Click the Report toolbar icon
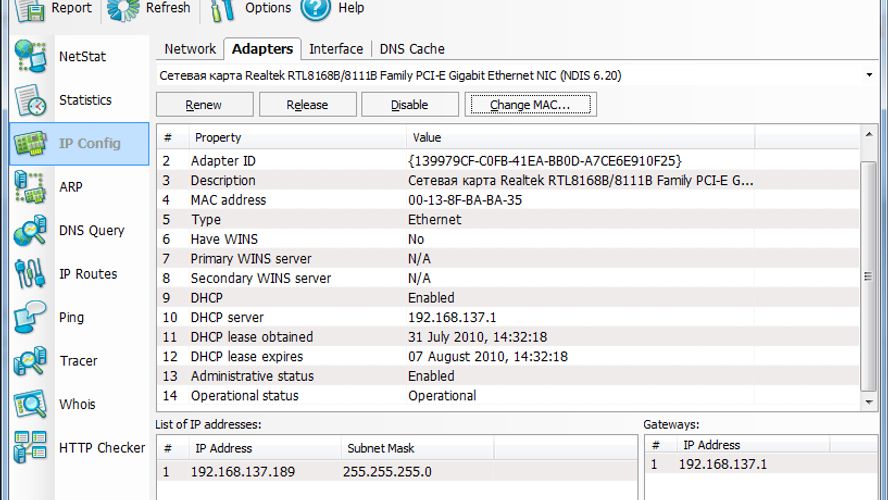Image resolution: width=888 pixels, height=500 pixels. point(29,10)
